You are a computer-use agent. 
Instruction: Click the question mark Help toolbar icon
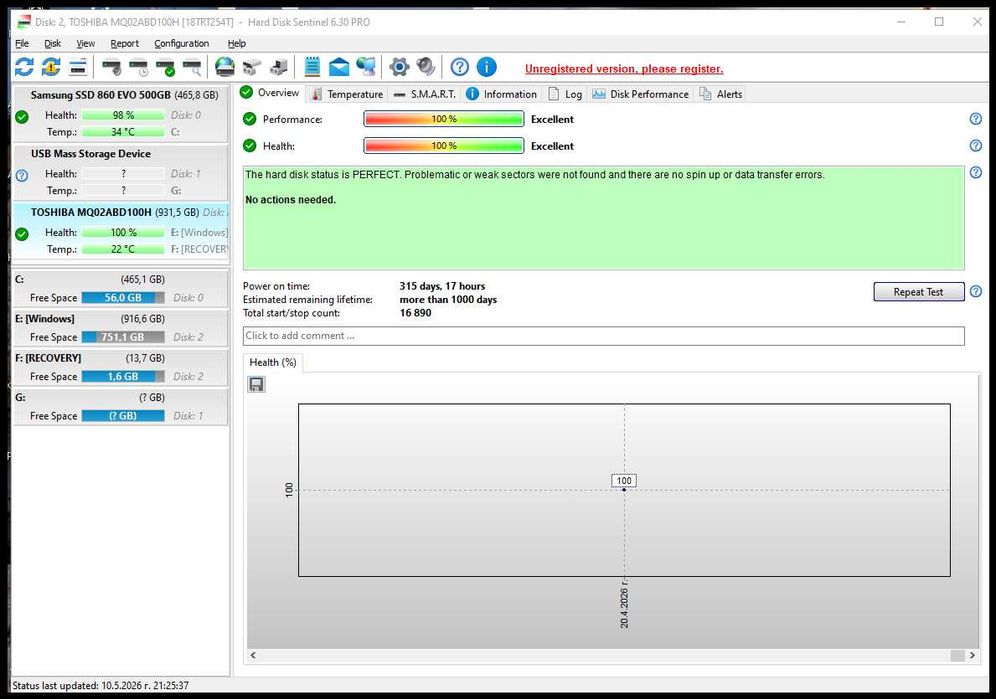(x=459, y=67)
